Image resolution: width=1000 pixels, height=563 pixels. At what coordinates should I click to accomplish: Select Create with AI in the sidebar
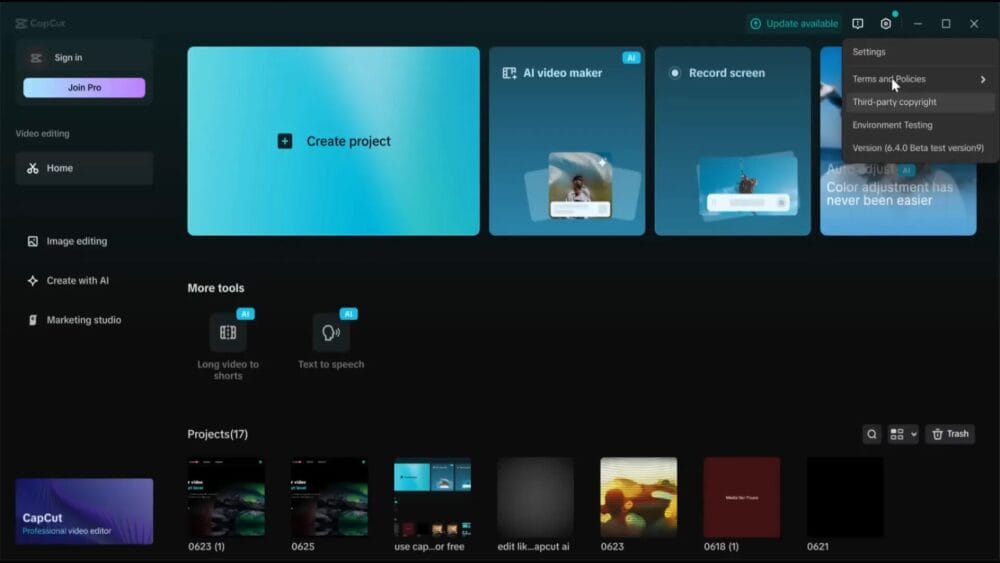(77, 281)
